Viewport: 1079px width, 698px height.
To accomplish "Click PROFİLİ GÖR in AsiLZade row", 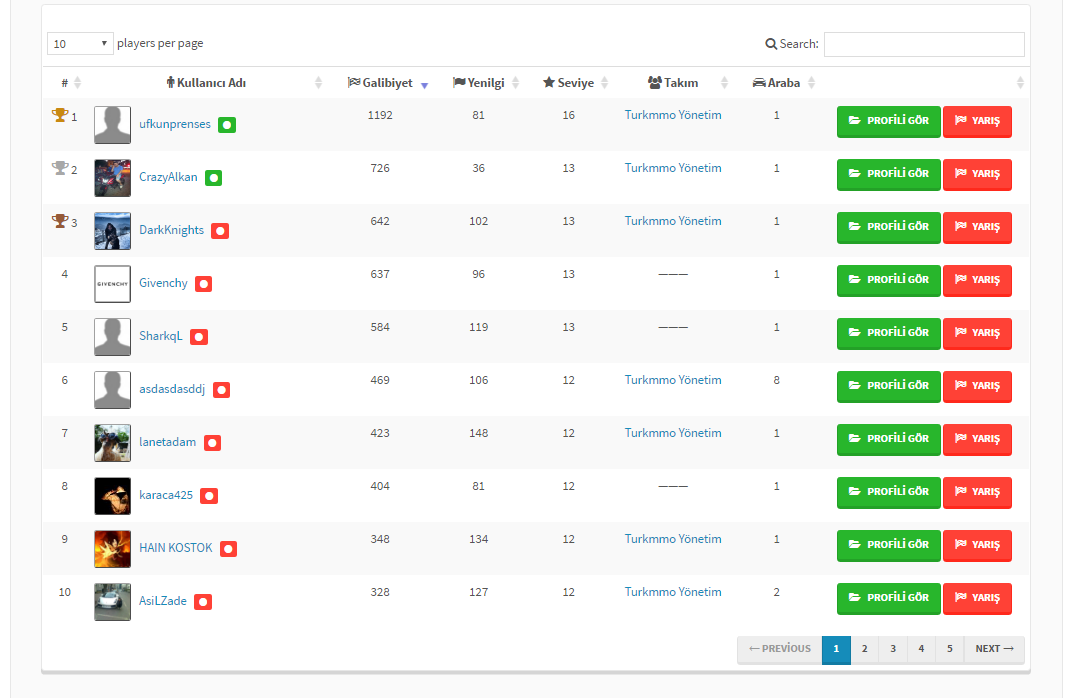I will pyautogui.click(x=888, y=598).
